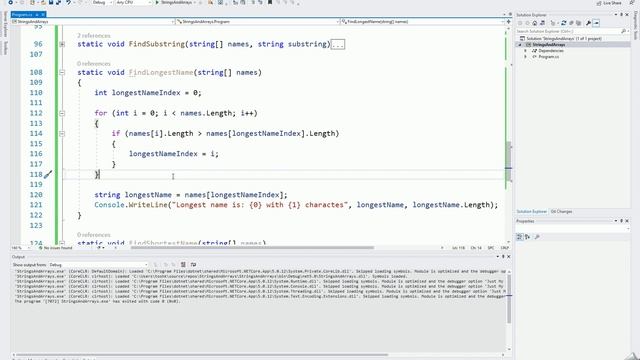Screen dimensions: 640x360
Task: Open the 'Show output from' Debug dropdown
Action: (x=98, y=265)
